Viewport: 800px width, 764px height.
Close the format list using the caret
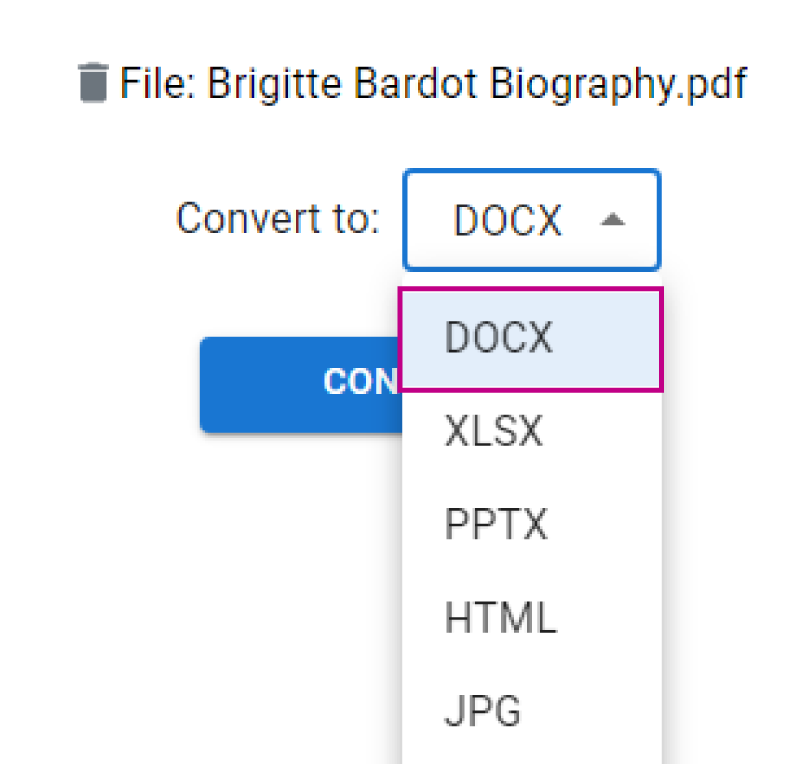coord(612,221)
